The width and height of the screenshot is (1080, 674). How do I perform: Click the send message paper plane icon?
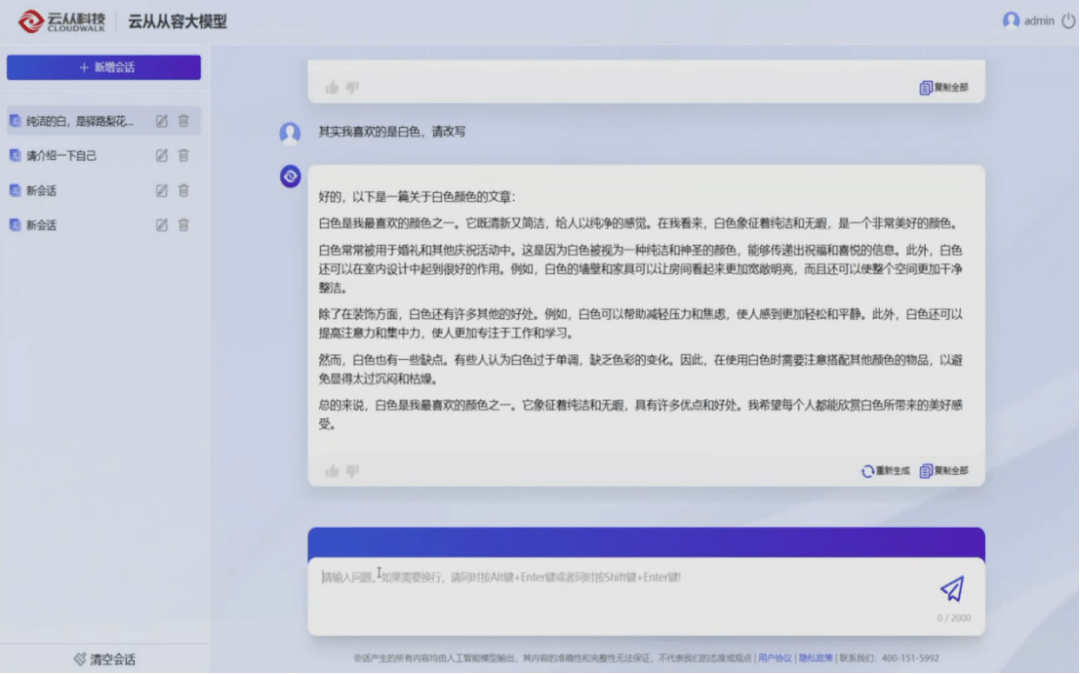click(953, 589)
